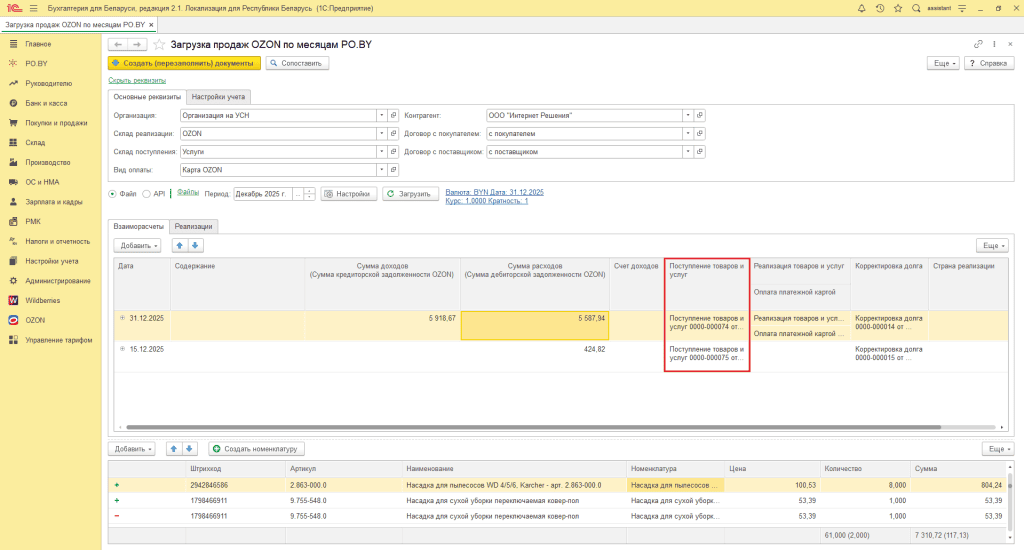This screenshot has height=550, width=1024.
Task: Open OZON section in sidebar
Action: pos(35,320)
